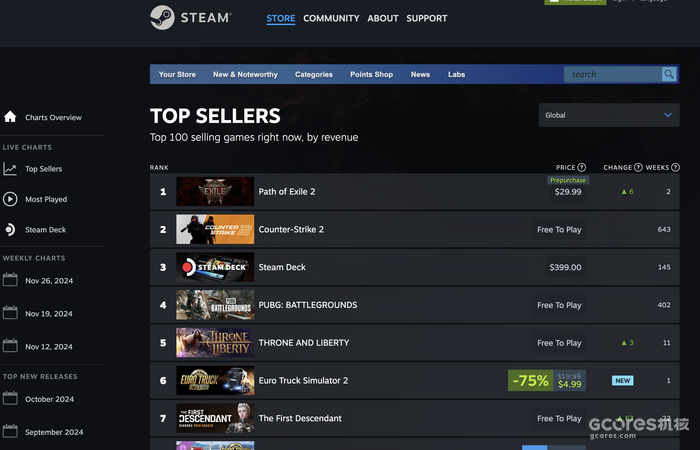Click calendar icon beside October 2024
700x450 pixels.
[10, 399]
